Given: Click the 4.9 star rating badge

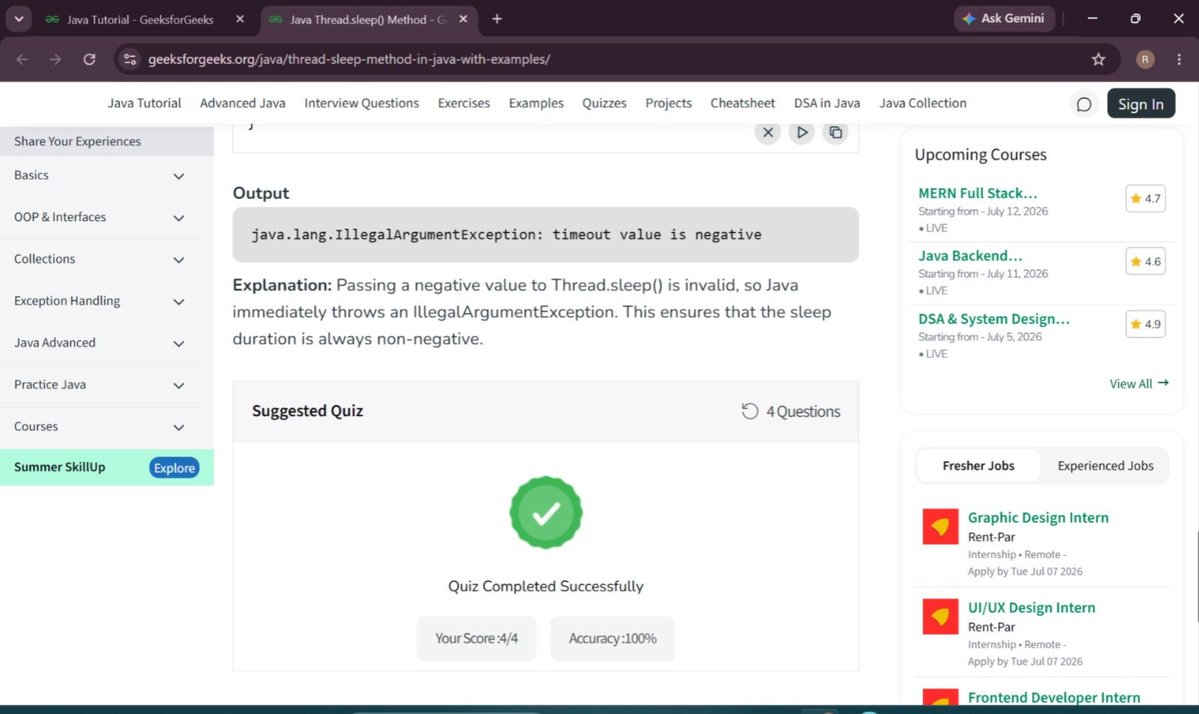Looking at the screenshot, I should click(1145, 324).
